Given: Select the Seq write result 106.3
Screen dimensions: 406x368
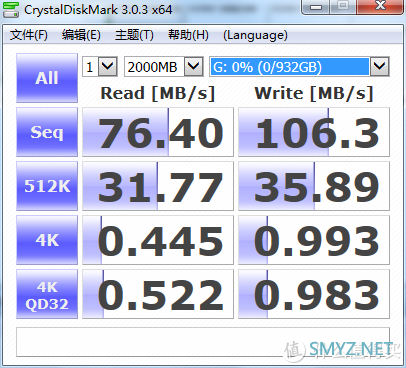Looking at the screenshot, I should click(314, 132).
